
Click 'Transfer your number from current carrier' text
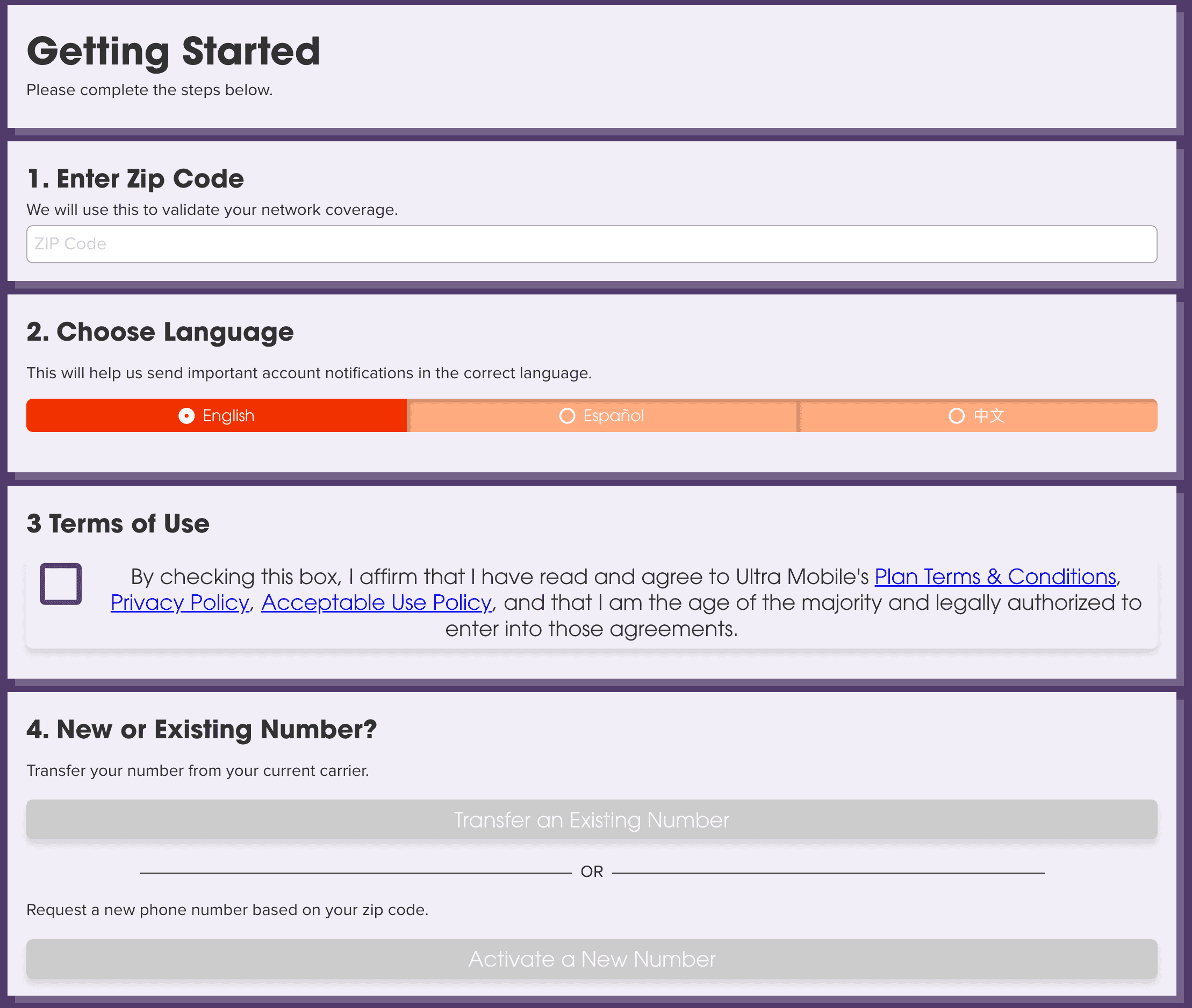[x=198, y=771]
